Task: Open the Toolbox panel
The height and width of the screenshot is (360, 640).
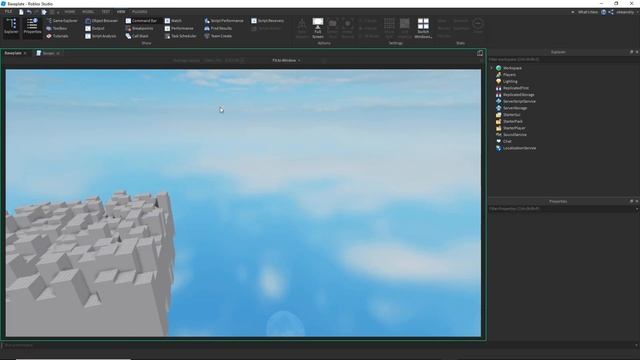Action: [57, 28]
